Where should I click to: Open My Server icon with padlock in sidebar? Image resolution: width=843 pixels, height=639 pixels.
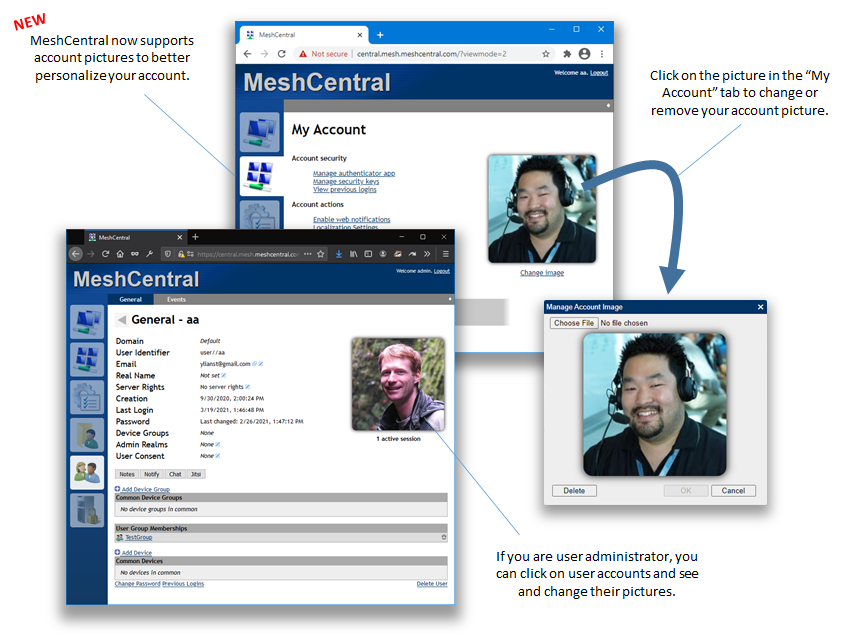[87, 510]
